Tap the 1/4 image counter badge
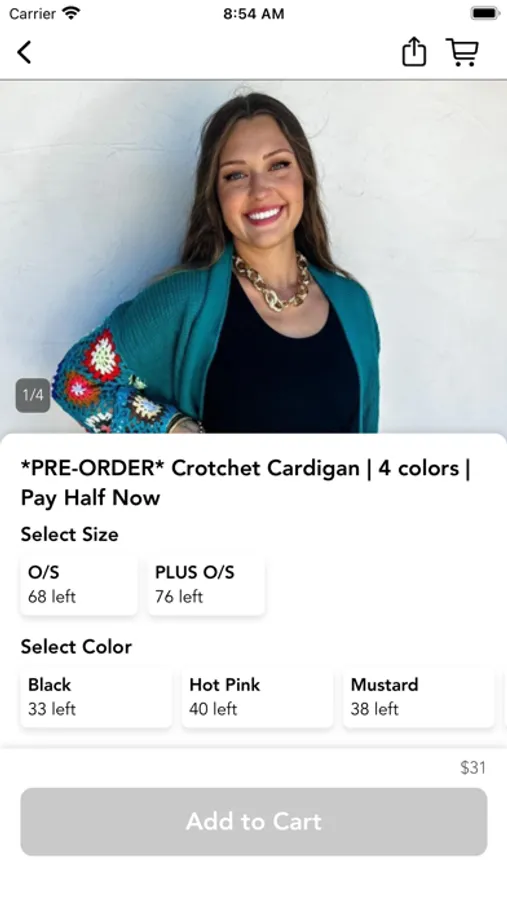 coord(33,395)
